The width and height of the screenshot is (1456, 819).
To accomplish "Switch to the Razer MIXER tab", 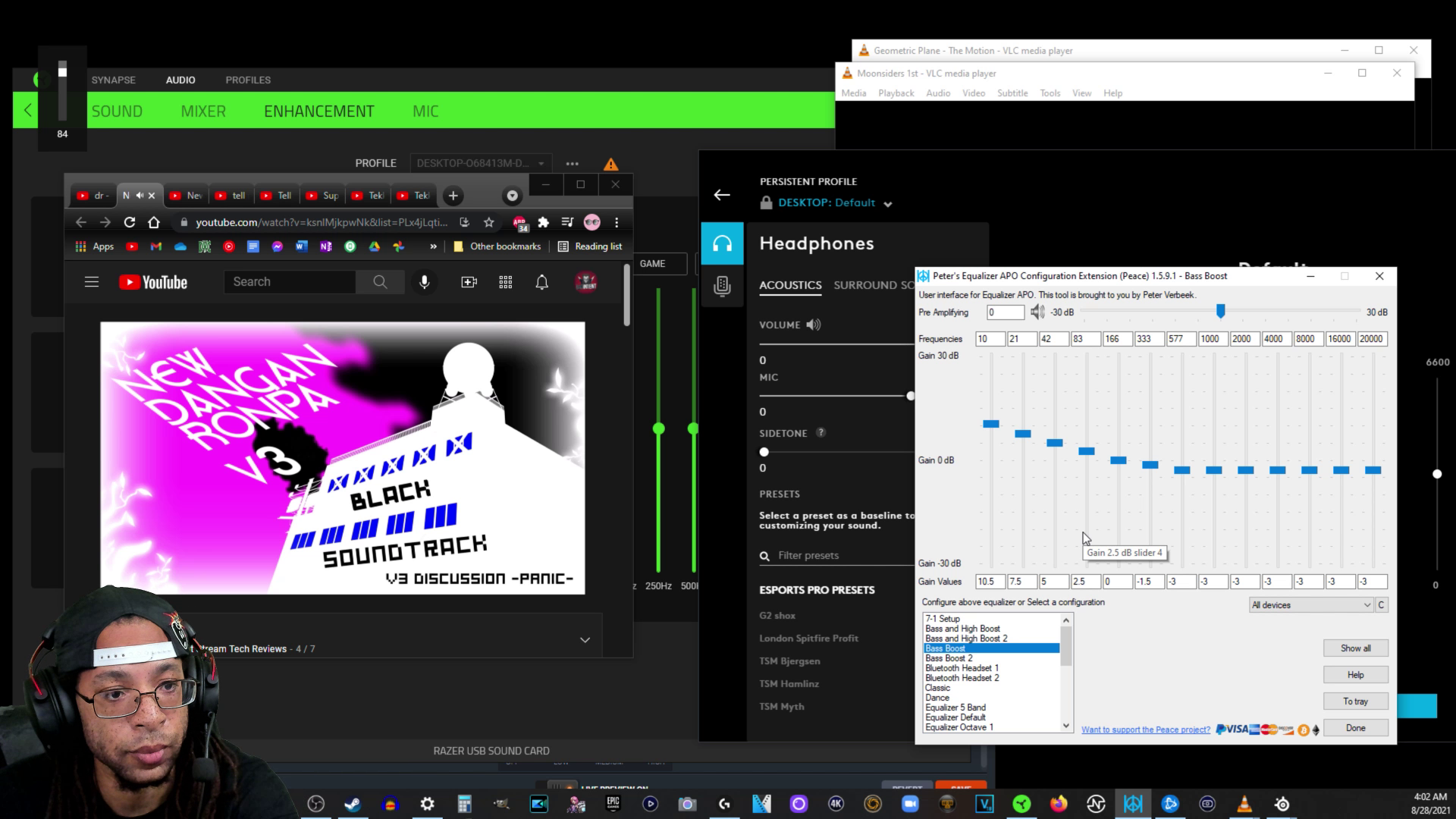I will [x=203, y=111].
